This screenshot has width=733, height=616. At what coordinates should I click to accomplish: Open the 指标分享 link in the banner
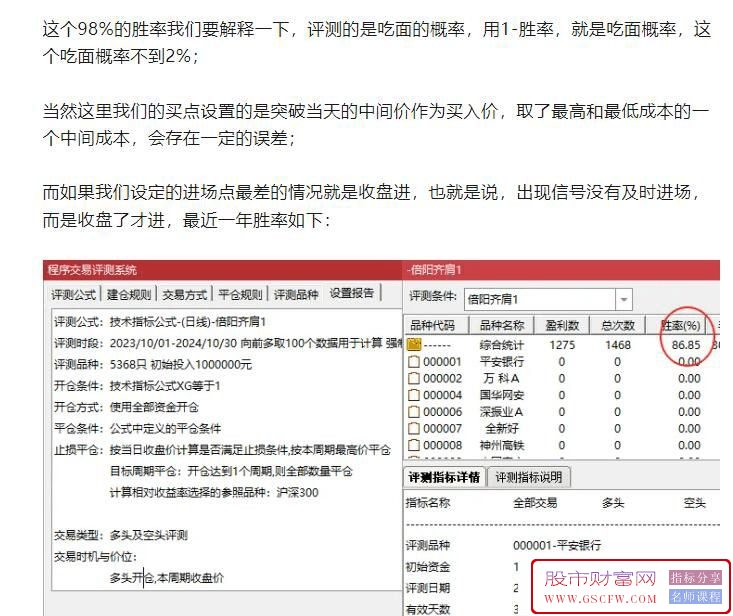tap(695, 578)
